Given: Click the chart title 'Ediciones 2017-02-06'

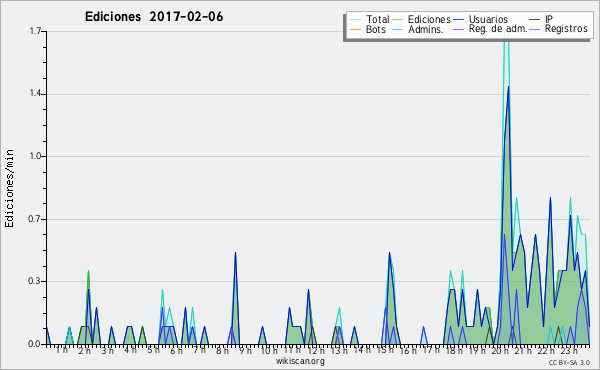Looking at the screenshot, I should 154,17.
